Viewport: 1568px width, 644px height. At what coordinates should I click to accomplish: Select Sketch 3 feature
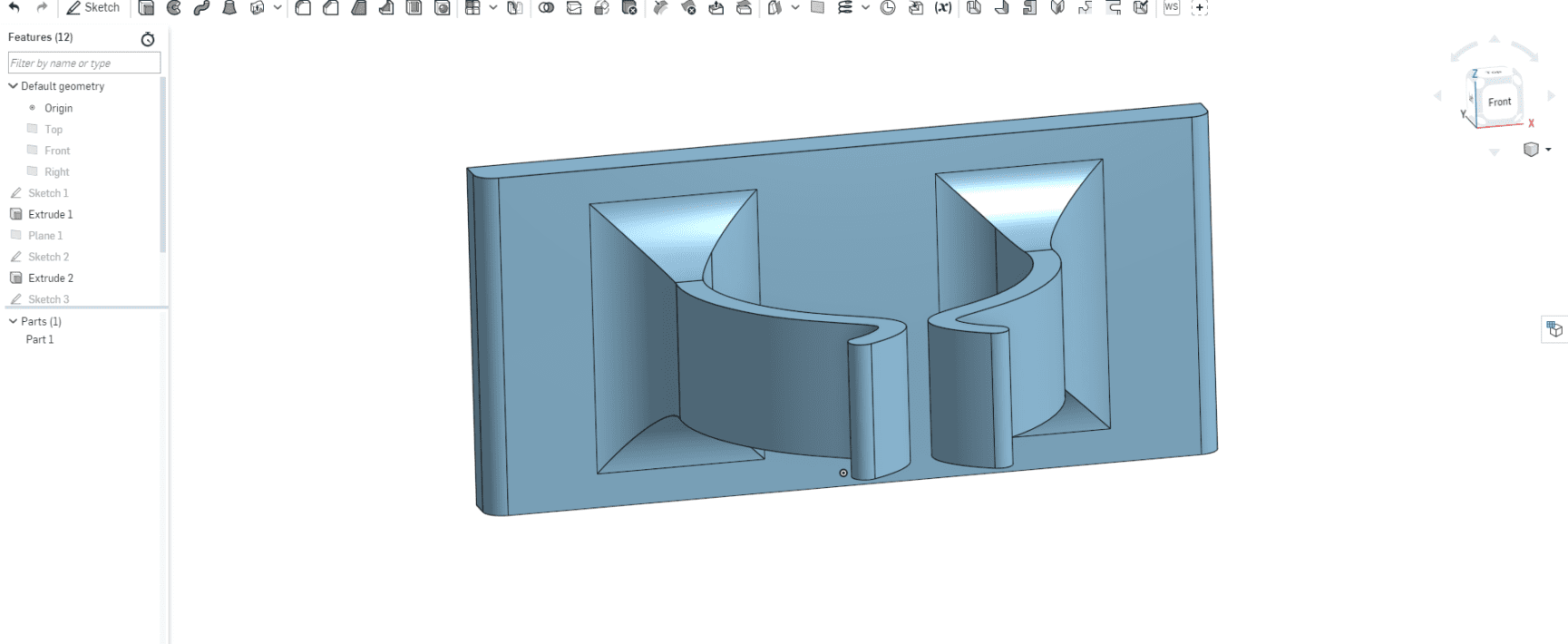tap(48, 299)
